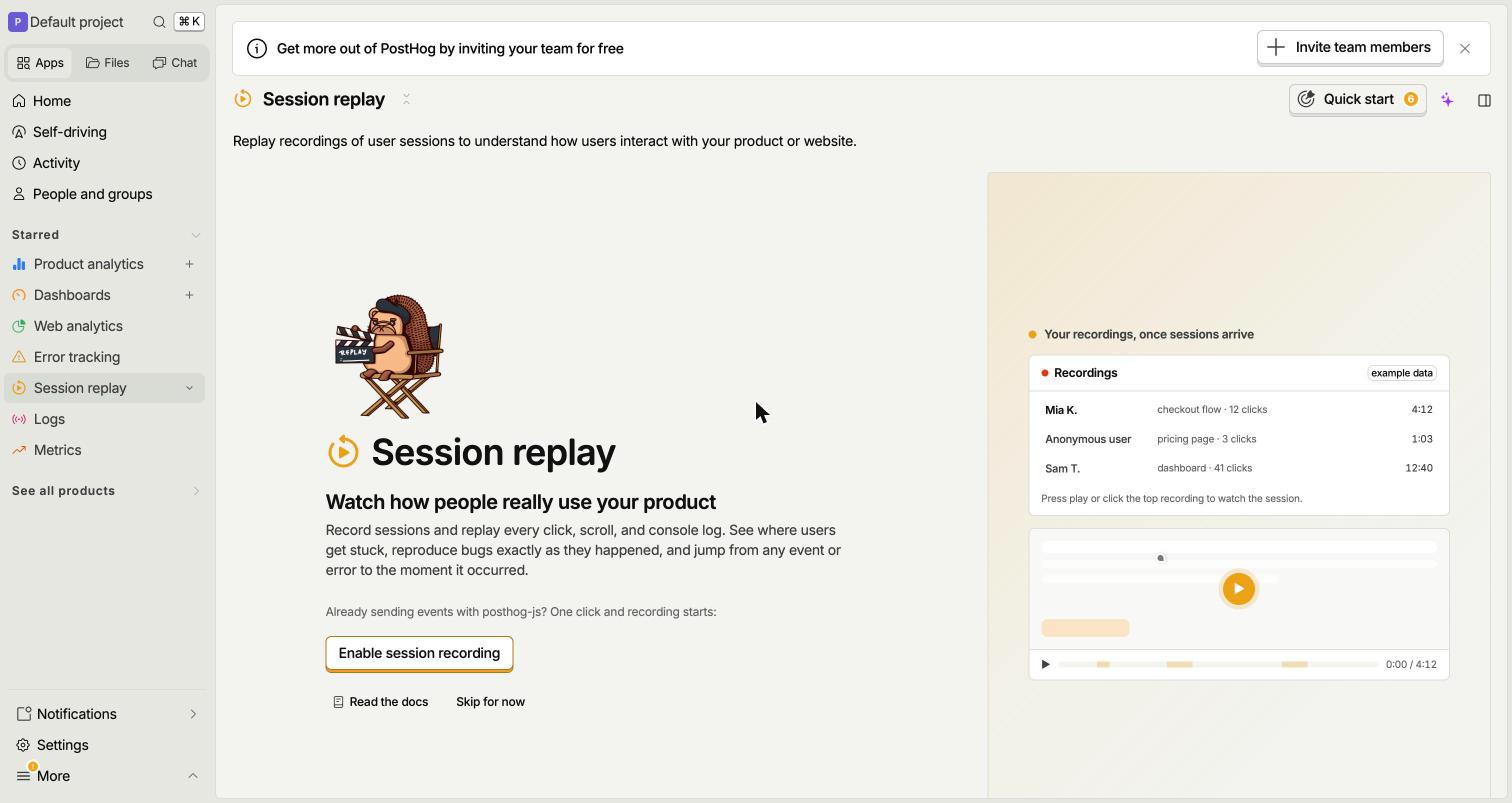Image resolution: width=1512 pixels, height=803 pixels.
Task: Click the Default project avatar icon
Action: (x=17, y=22)
